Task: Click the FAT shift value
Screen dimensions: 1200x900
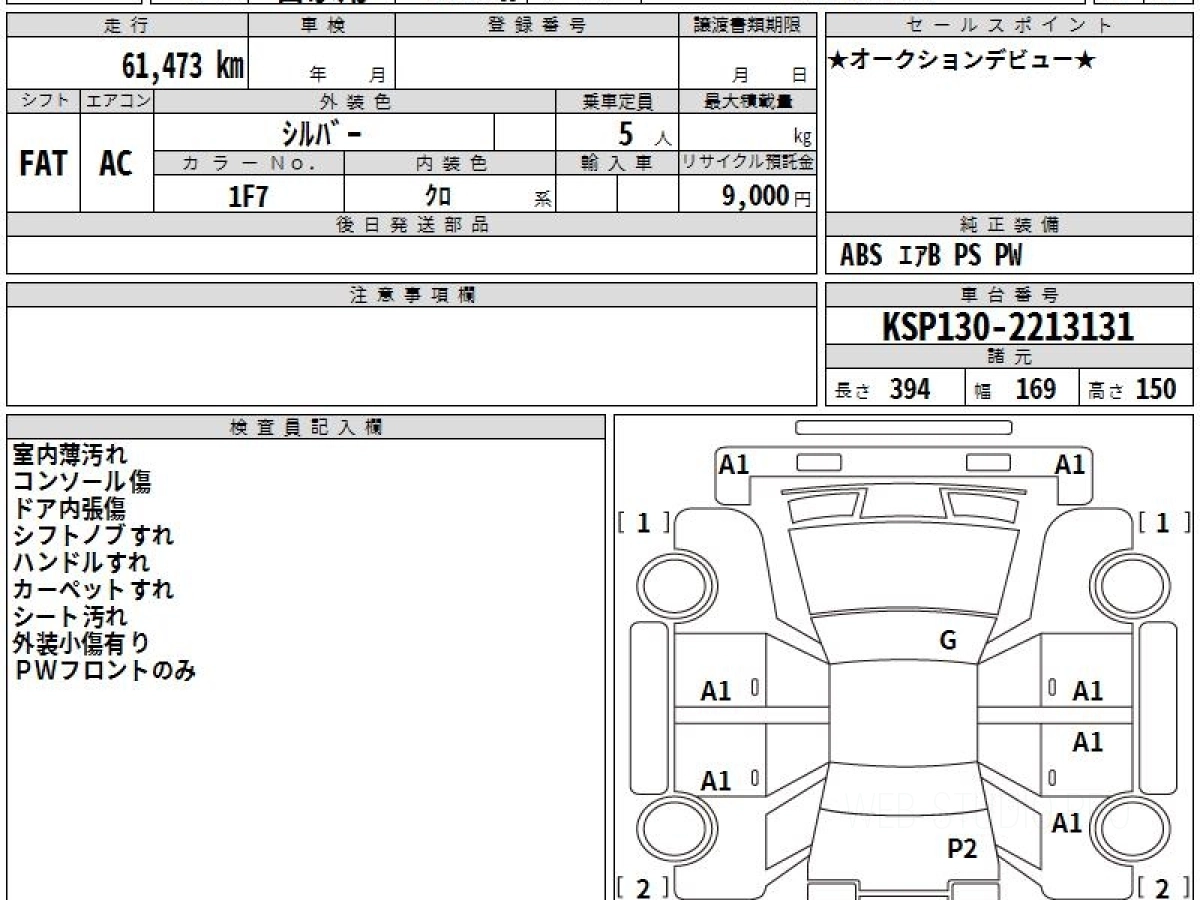Action: point(43,164)
